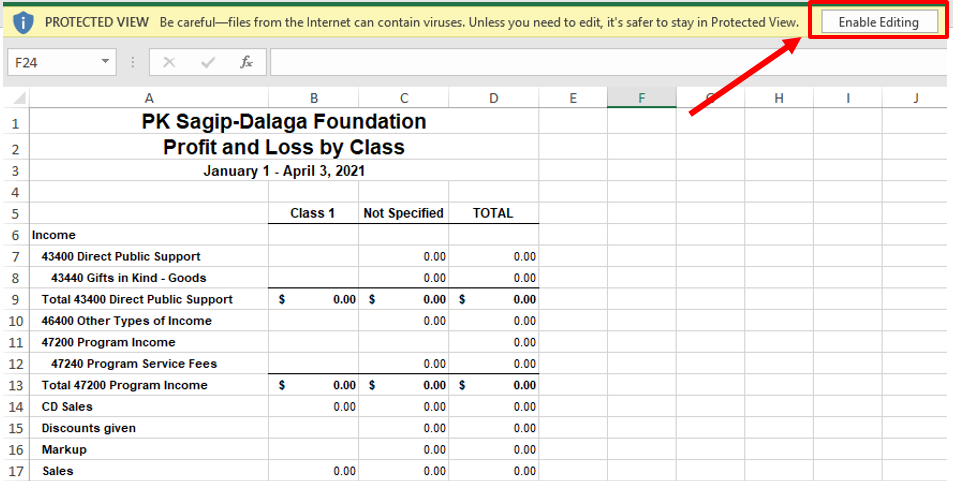Screen dimensions: 953x481
Task: Click the 'Profit and Loss by Class' cell
Action: point(284,147)
